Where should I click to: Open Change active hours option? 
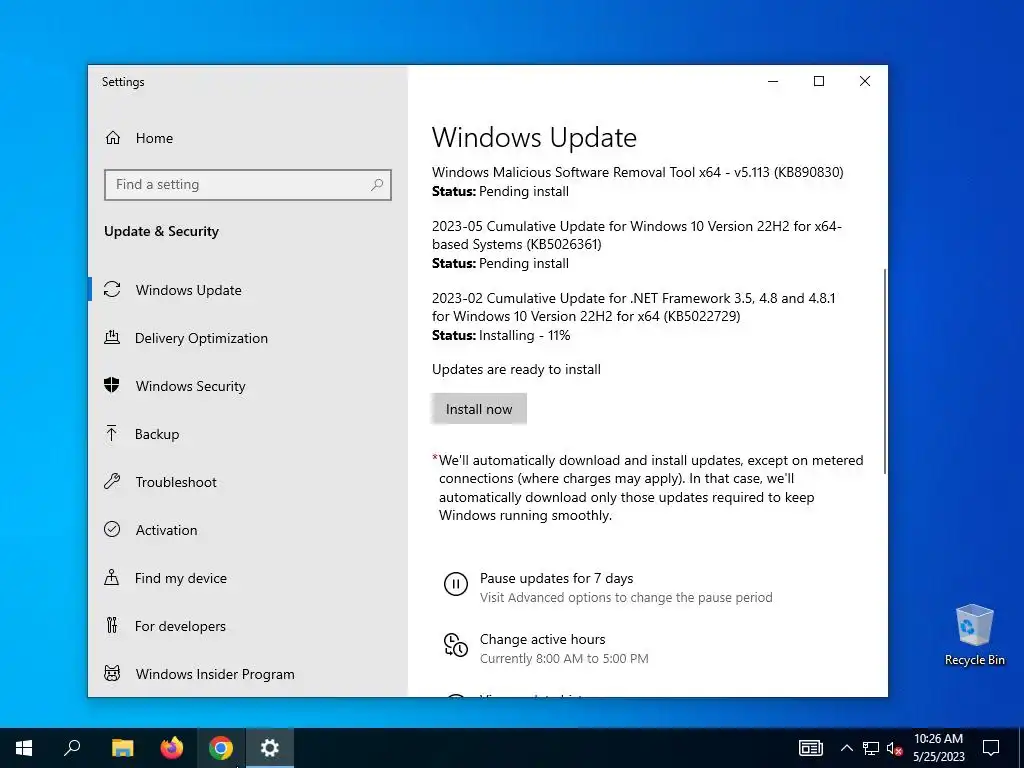coord(543,639)
